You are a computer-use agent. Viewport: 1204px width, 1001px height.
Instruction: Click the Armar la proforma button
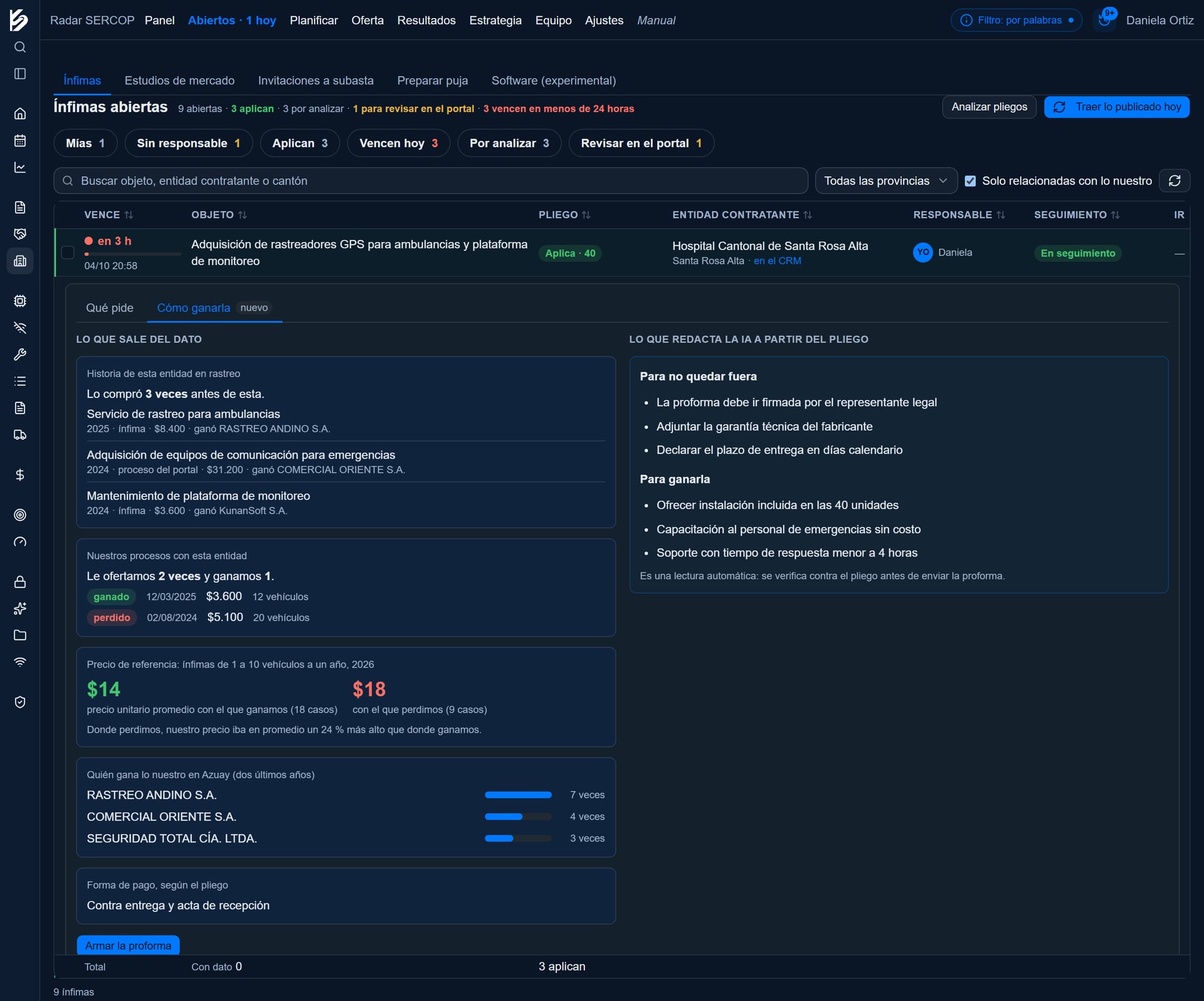[x=128, y=945]
